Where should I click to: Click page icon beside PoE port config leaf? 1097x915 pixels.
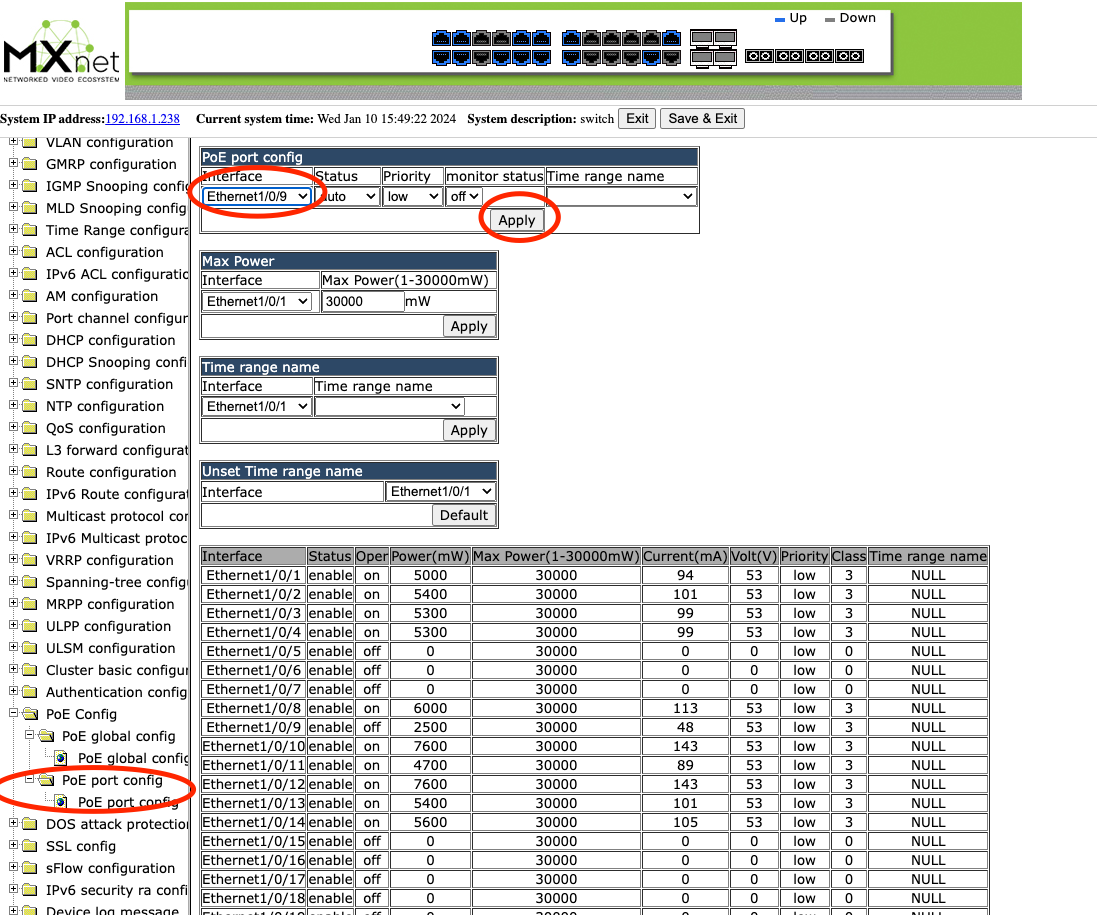click(61, 802)
